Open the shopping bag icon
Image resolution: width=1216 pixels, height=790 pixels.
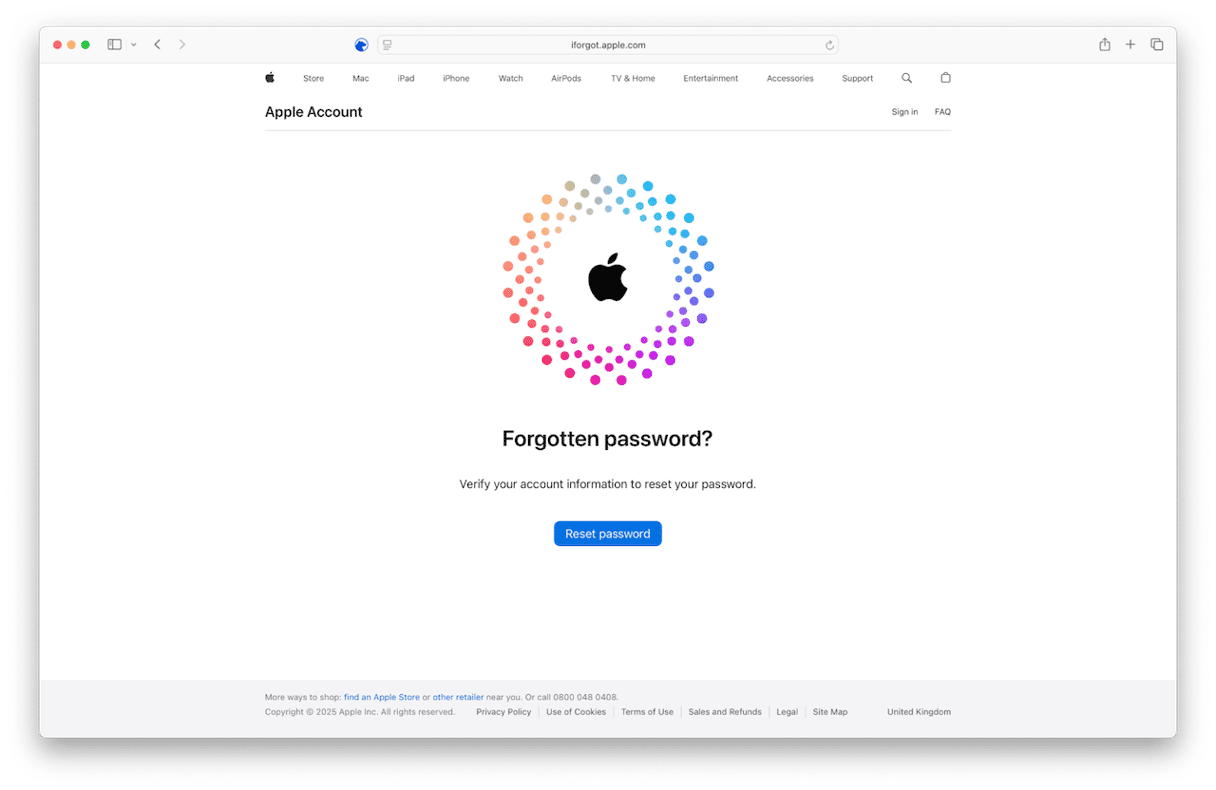coord(945,78)
